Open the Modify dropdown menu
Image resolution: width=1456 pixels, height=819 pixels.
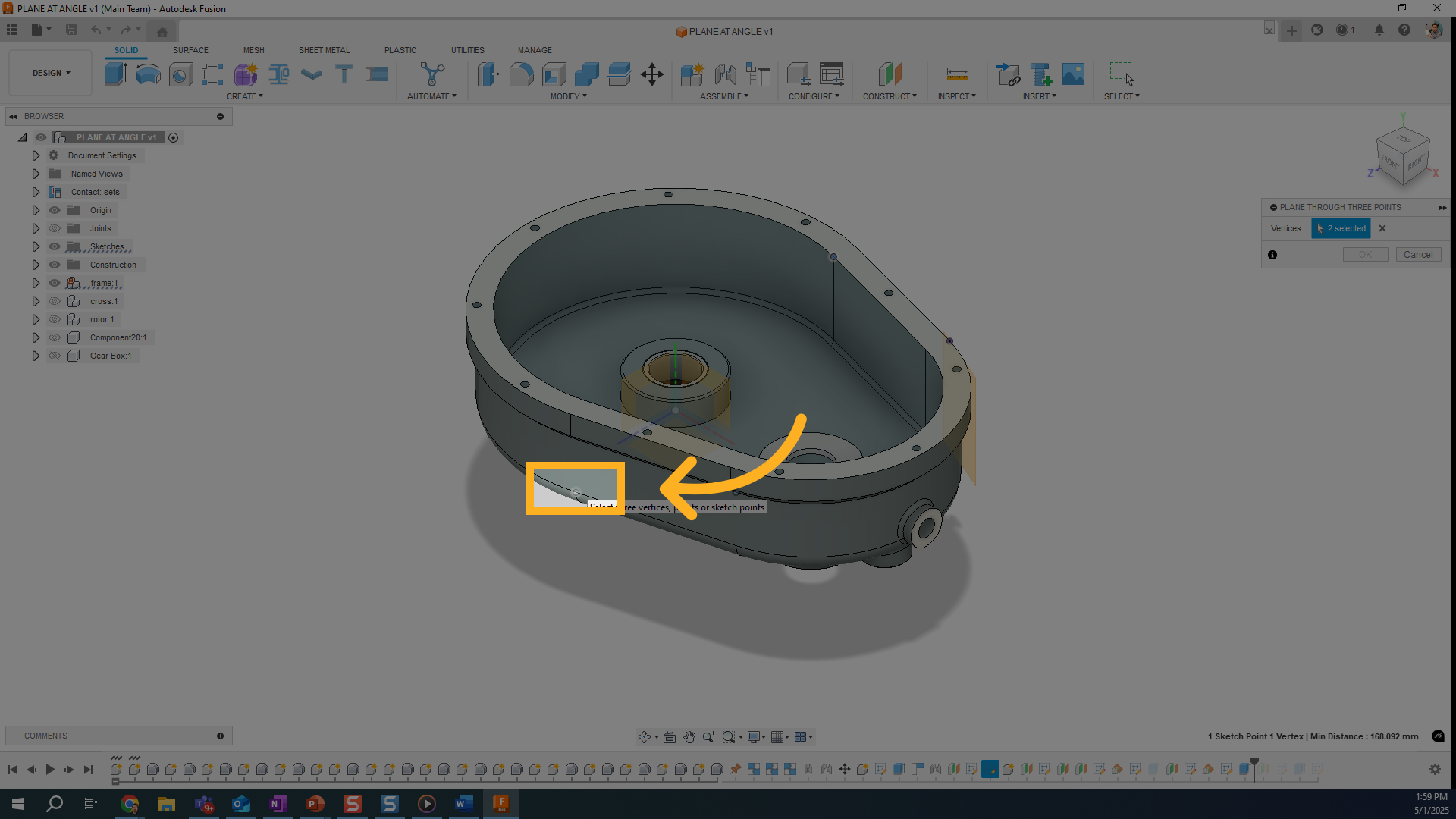point(569,96)
